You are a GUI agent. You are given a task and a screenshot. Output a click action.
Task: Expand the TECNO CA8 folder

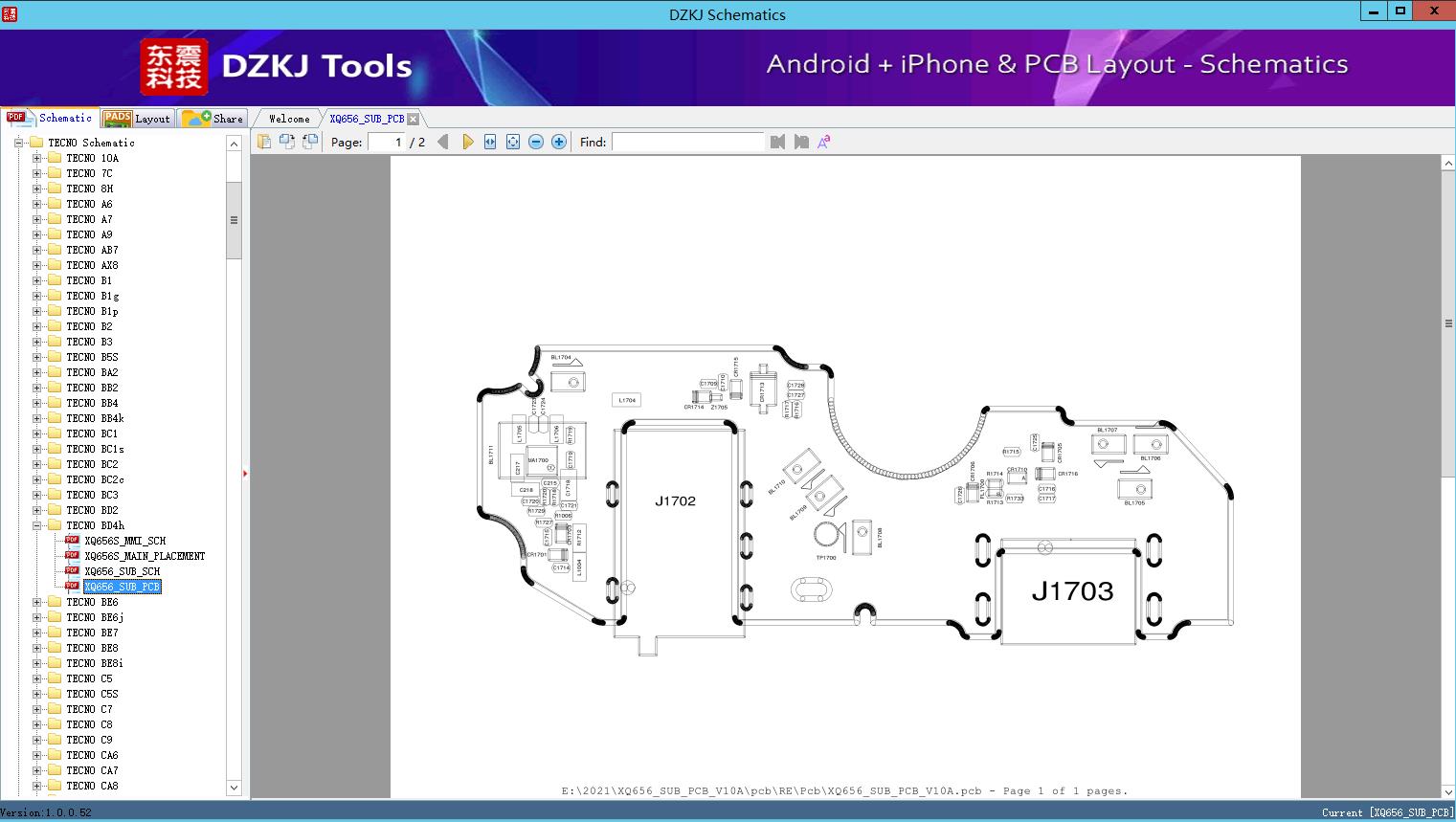pyautogui.click(x=36, y=786)
